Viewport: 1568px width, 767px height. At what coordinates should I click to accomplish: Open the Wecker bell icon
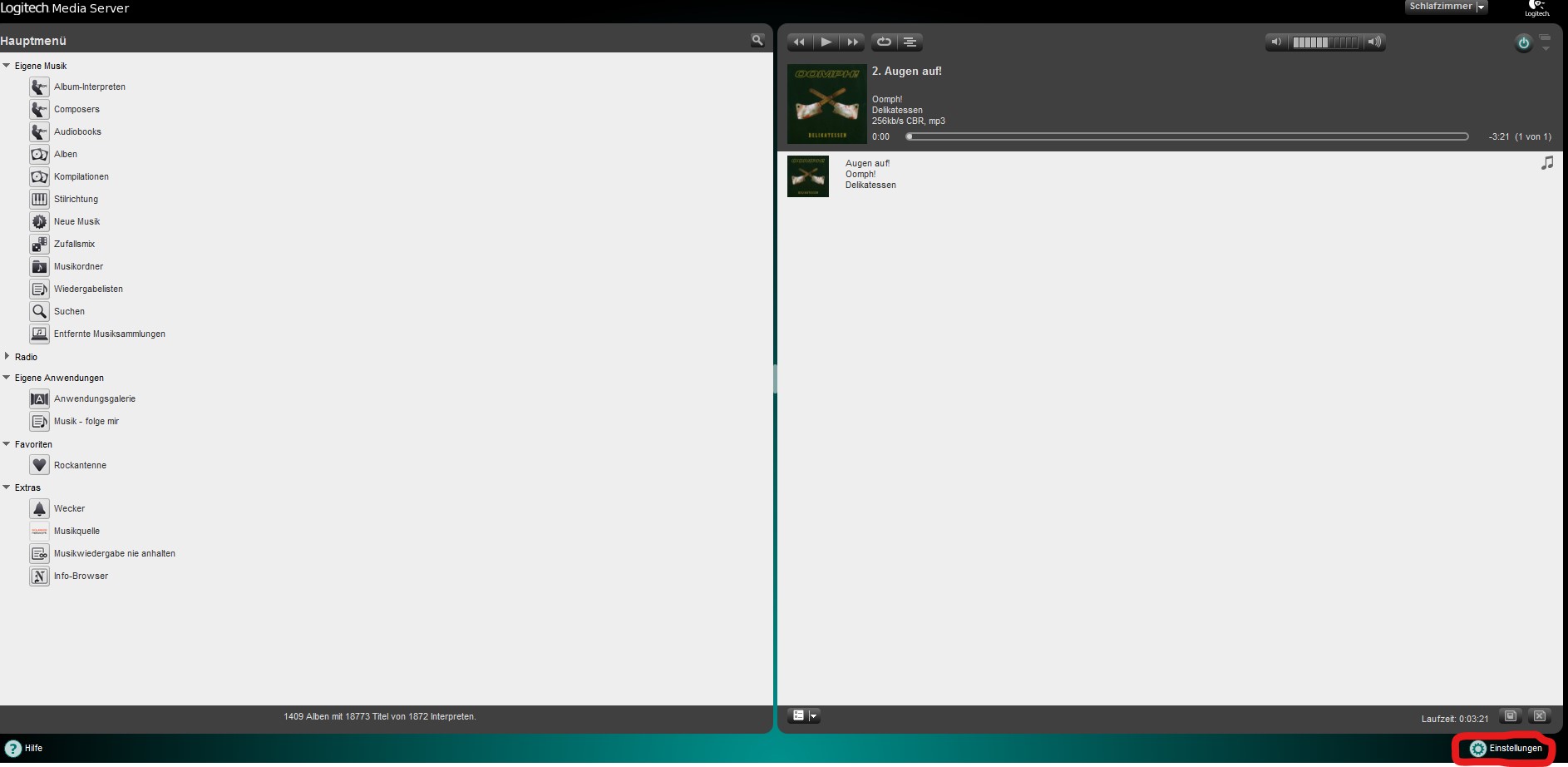pyautogui.click(x=39, y=508)
